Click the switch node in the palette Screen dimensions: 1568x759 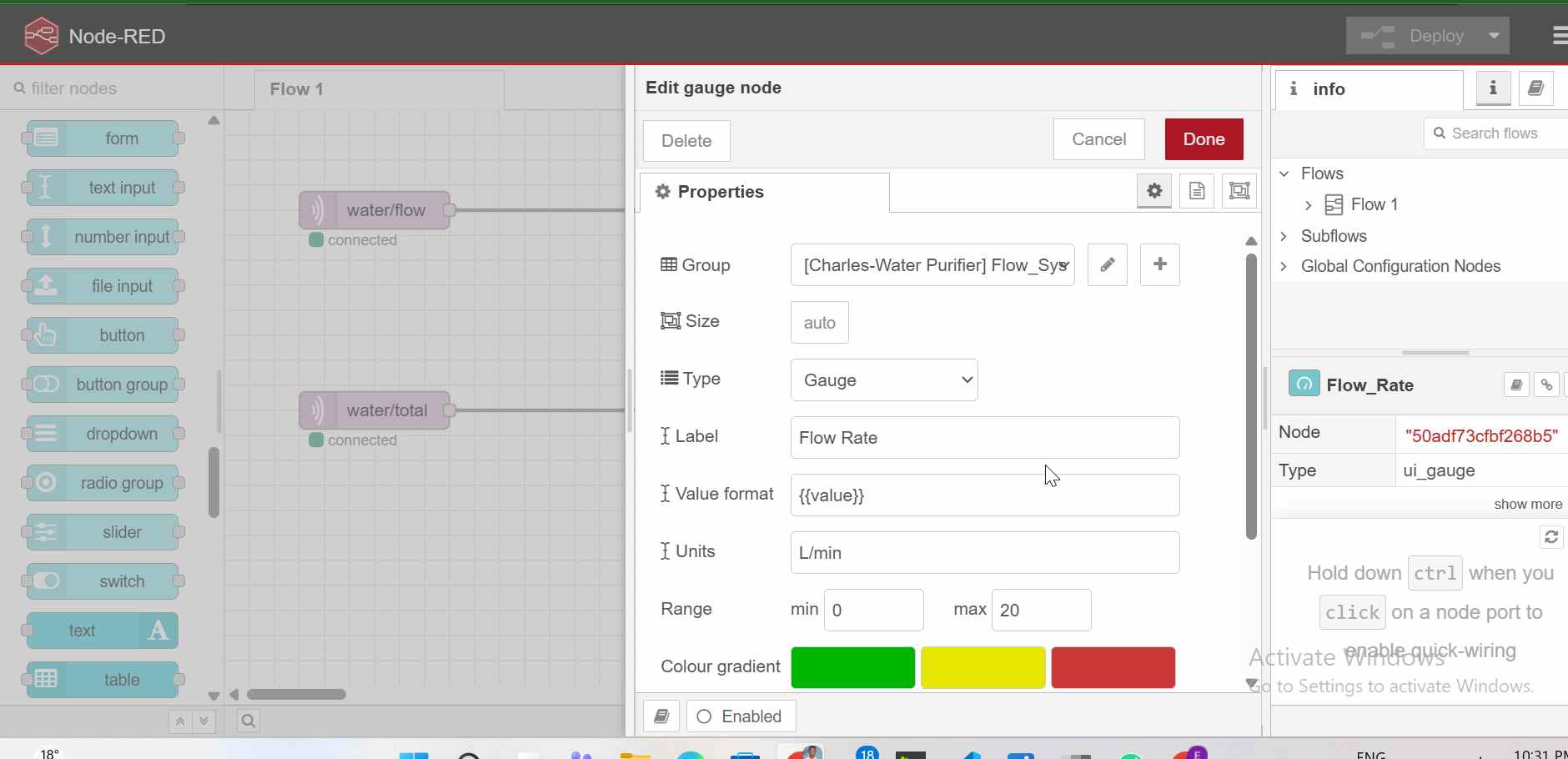[103, 581]
